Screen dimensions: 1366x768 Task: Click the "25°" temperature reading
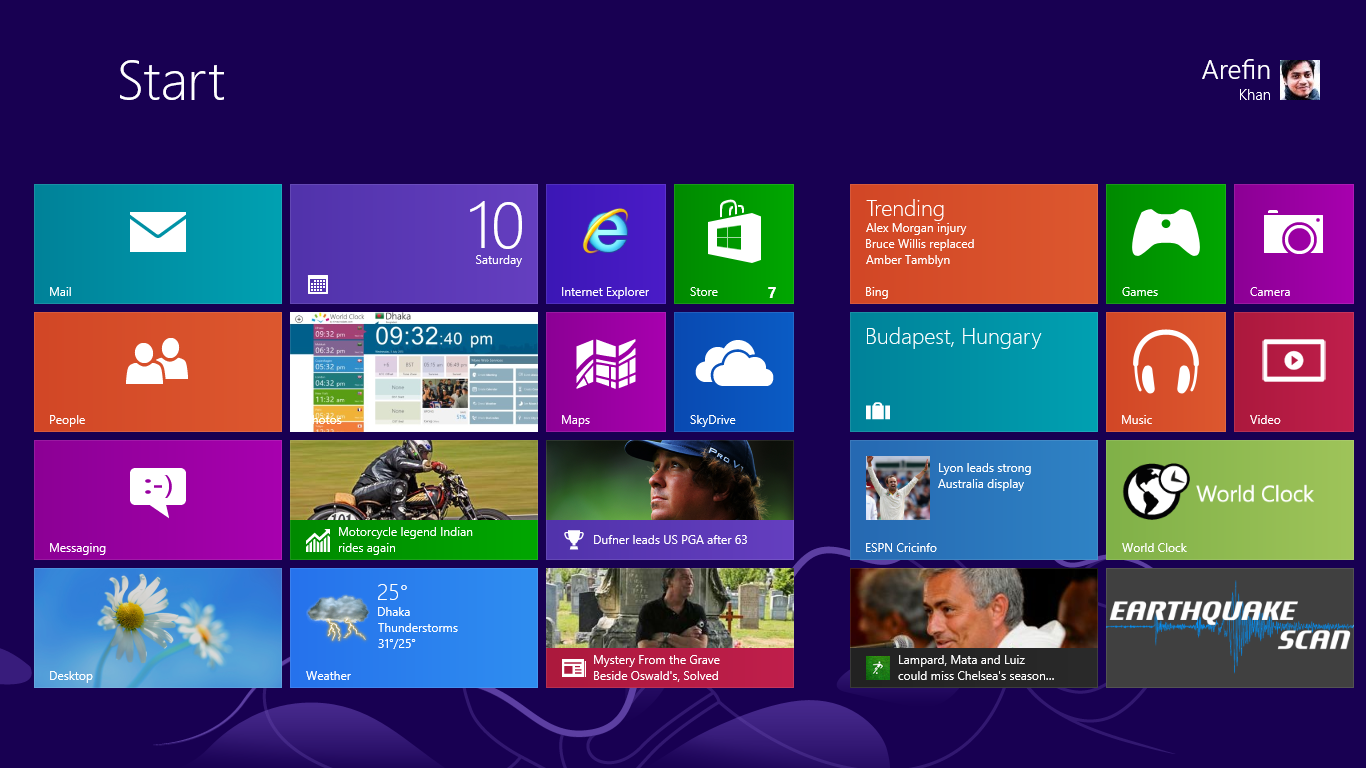coord(392,592)
